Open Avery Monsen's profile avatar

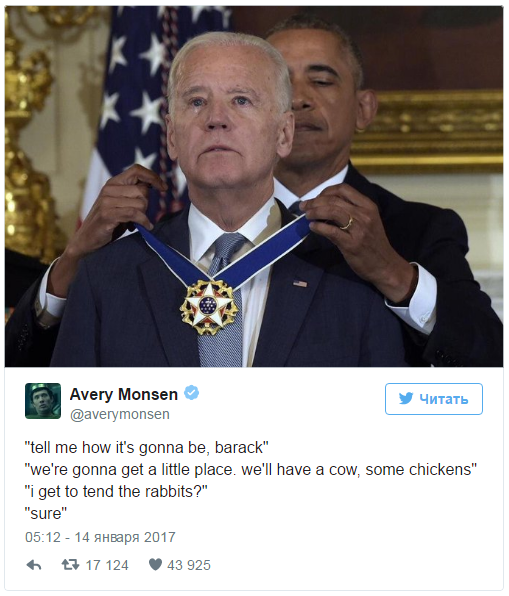43,401
